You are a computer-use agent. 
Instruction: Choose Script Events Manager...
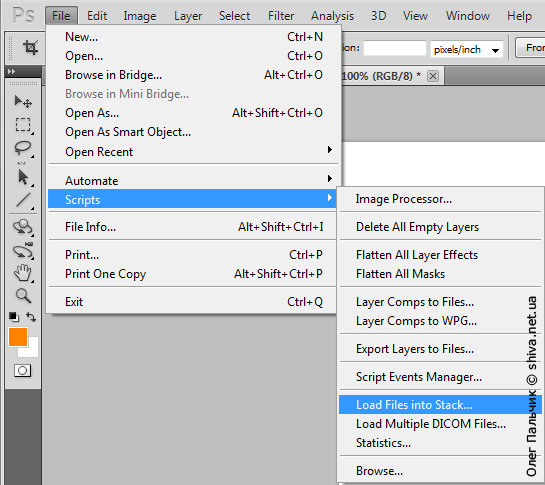440,377
